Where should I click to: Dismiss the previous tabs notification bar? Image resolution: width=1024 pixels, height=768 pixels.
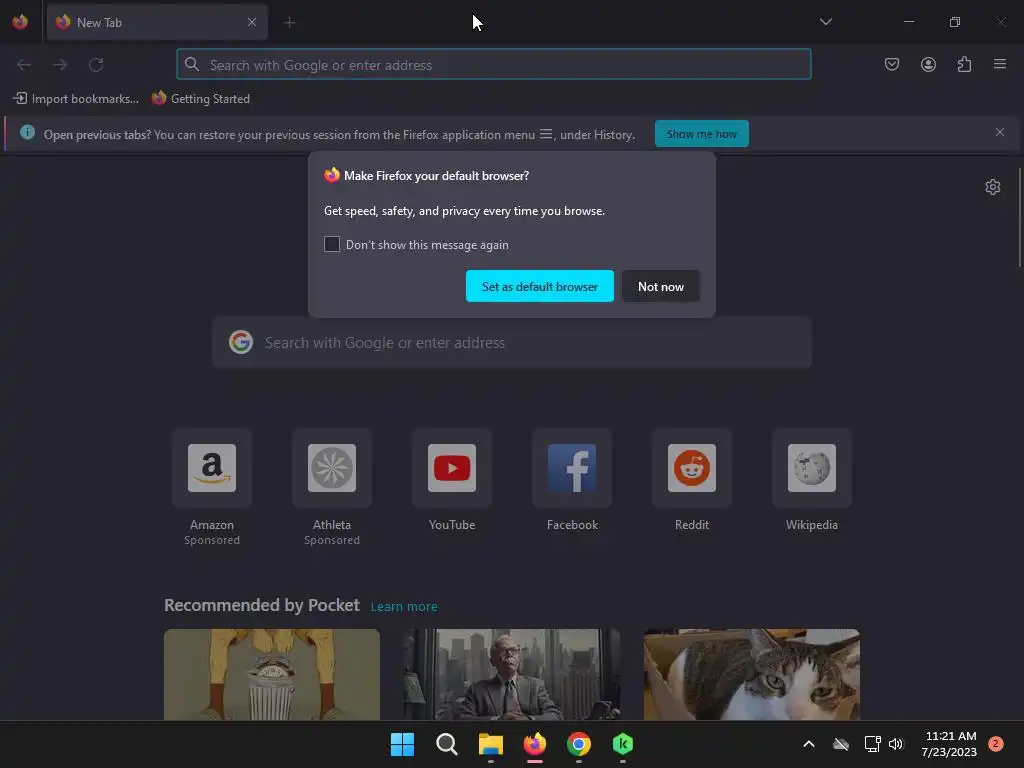[1000, 133]
